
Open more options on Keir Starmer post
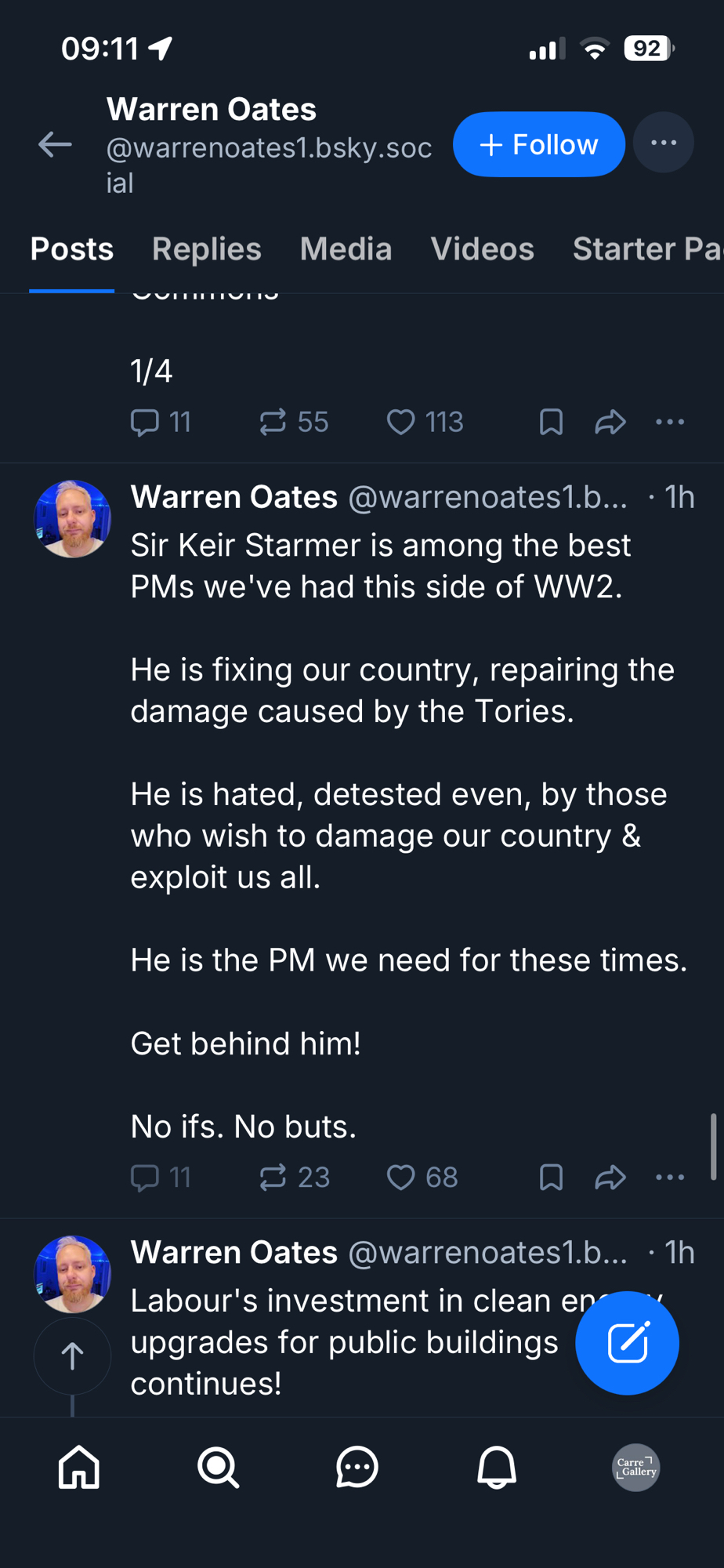tap(670, 1178)
